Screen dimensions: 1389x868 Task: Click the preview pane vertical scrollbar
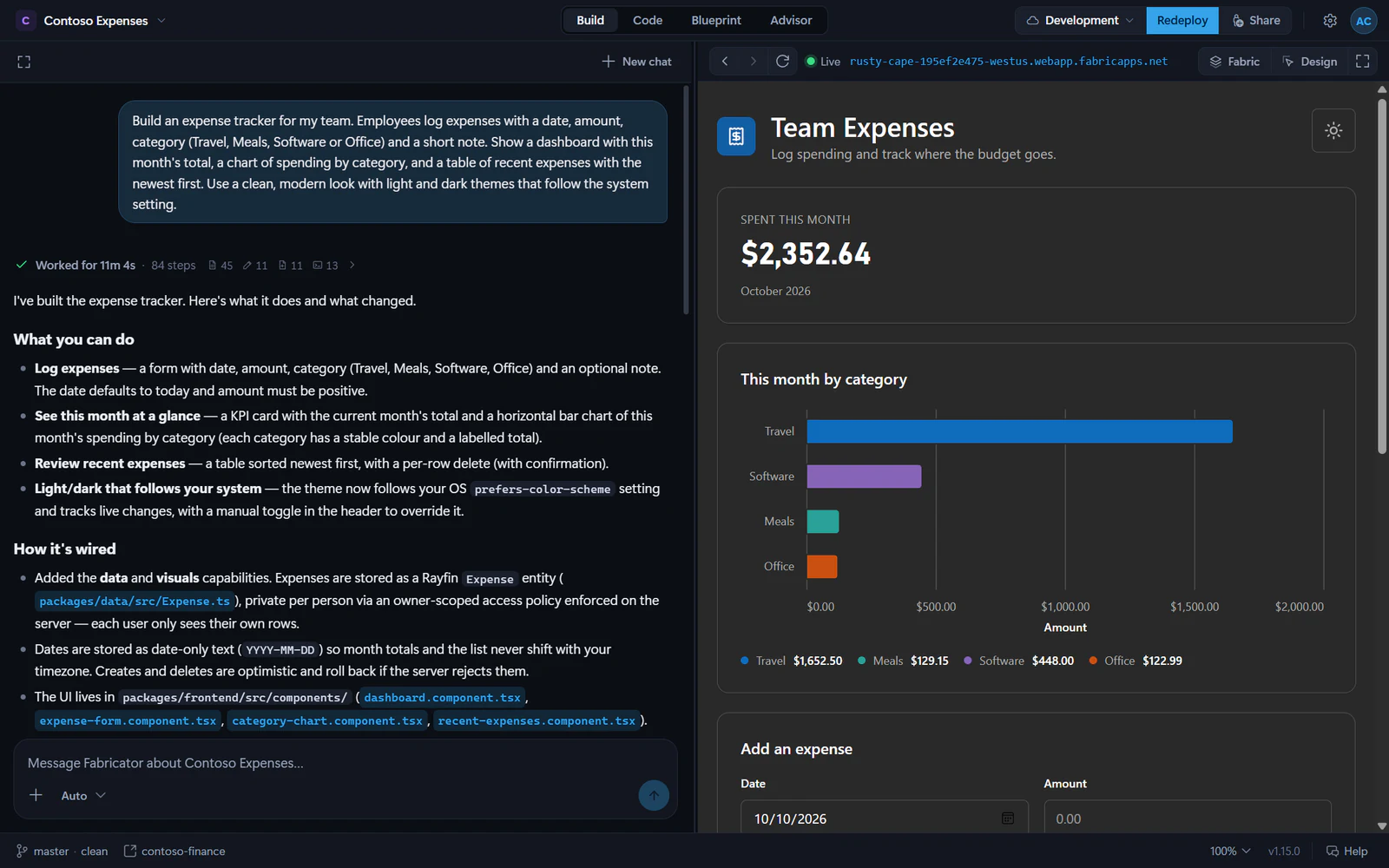(1382, 276)
